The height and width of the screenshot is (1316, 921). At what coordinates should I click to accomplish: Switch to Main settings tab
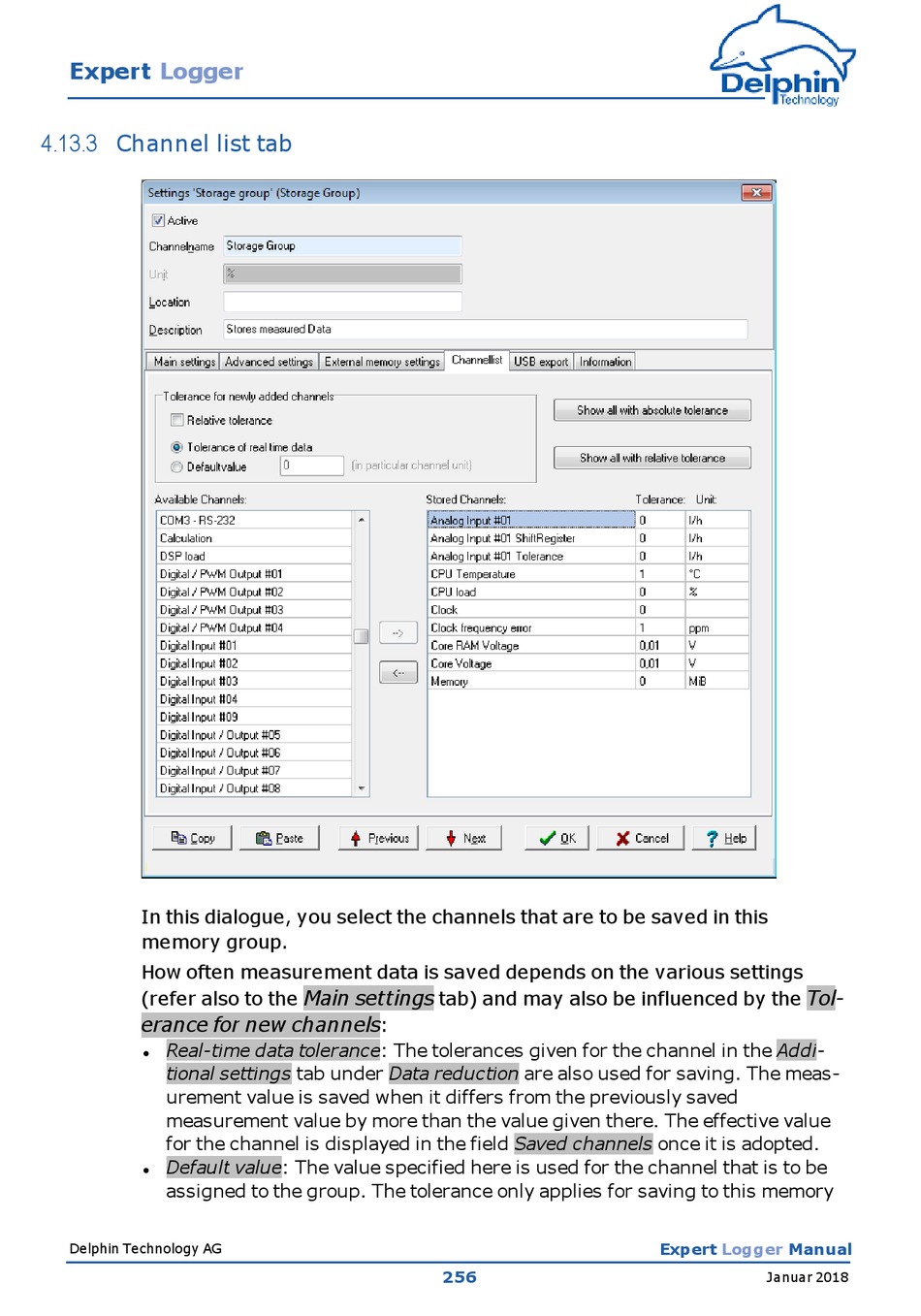tap(184, 362)
